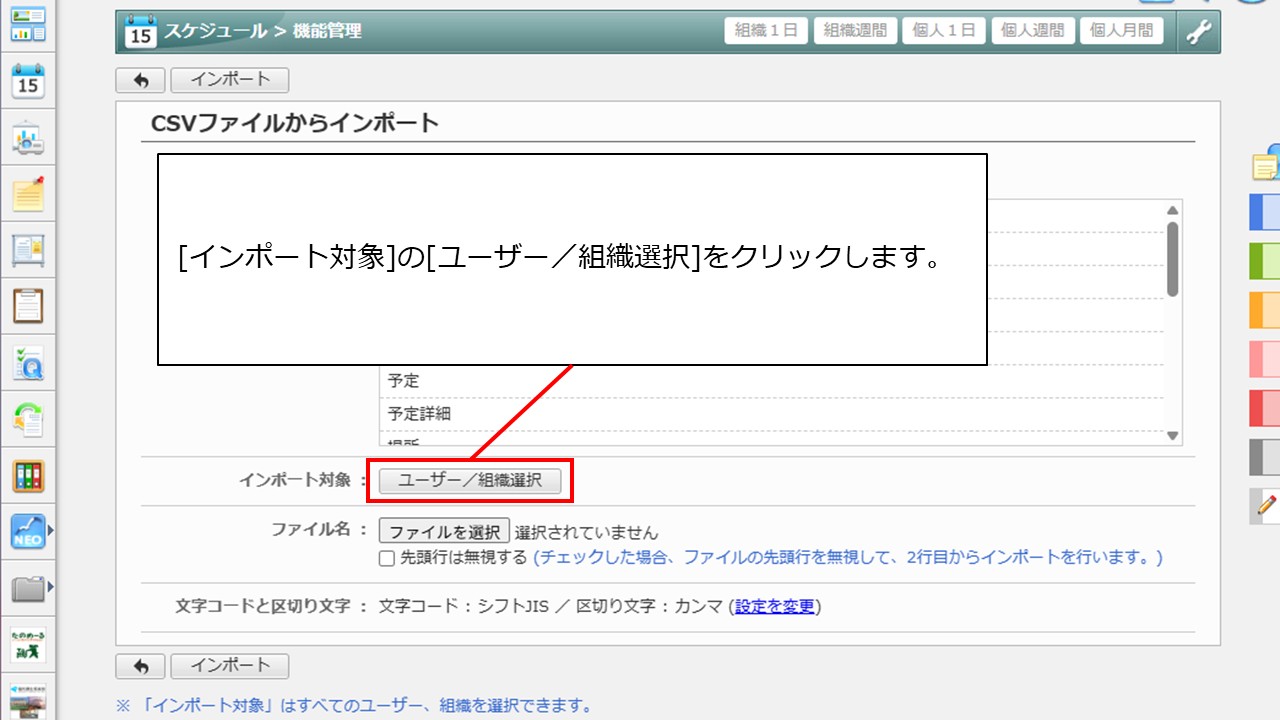Click the yellow sticky memo sidebar icon

tap(28, 192)
